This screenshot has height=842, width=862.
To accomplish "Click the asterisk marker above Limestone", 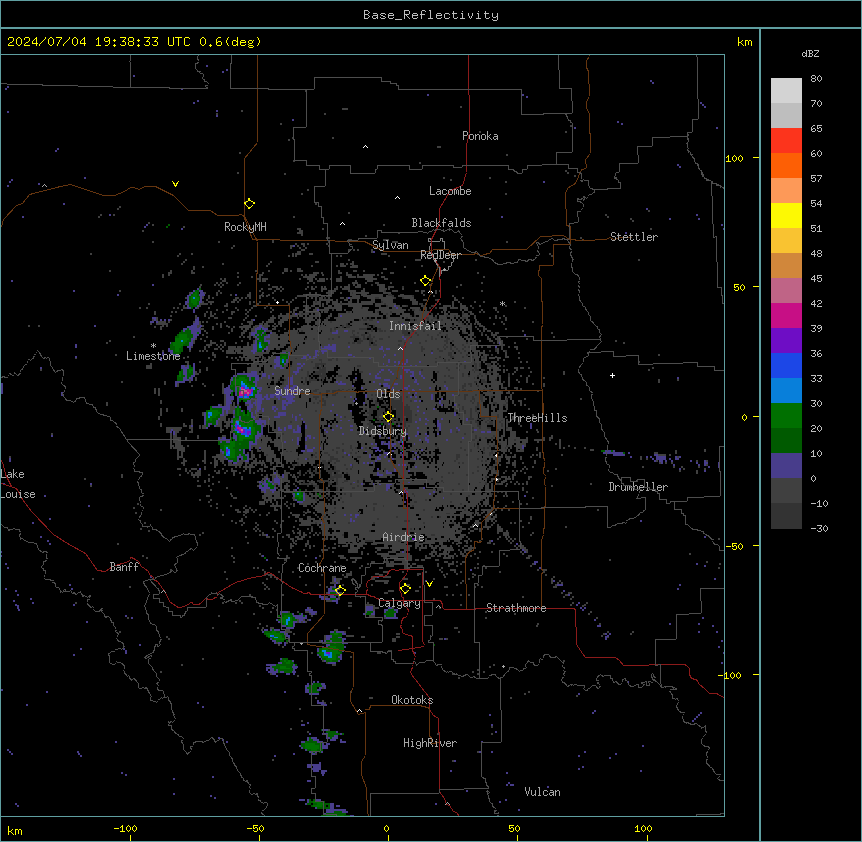I will tap(153, 346).
